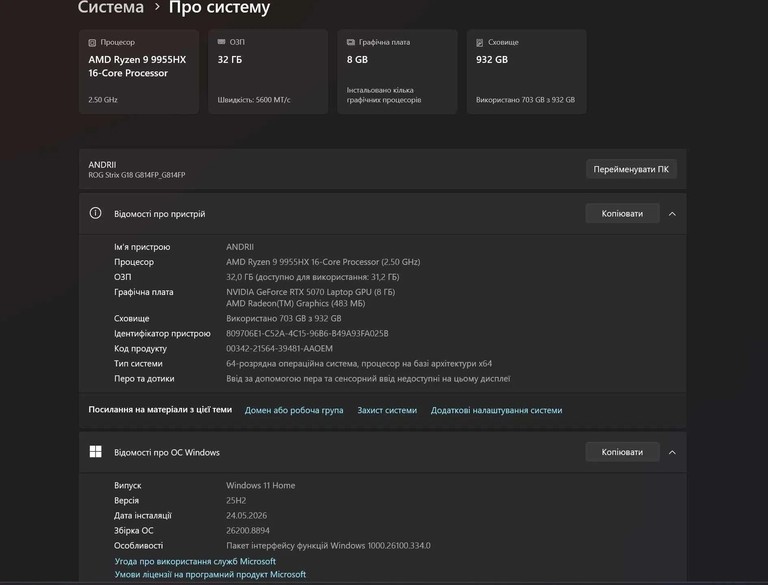Viewport: 768px width, 585px height.
Task: Click Тип системи value 64-розрядна операційна система
Action: point(359,364)
